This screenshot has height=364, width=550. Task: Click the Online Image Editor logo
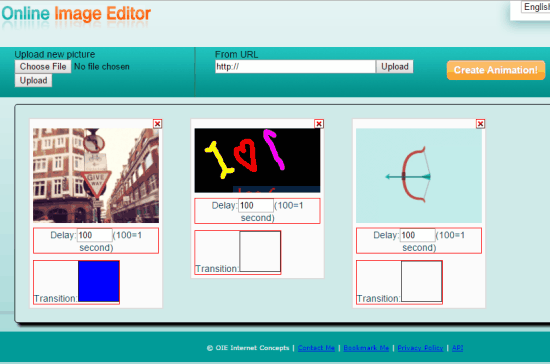(76, 14)
